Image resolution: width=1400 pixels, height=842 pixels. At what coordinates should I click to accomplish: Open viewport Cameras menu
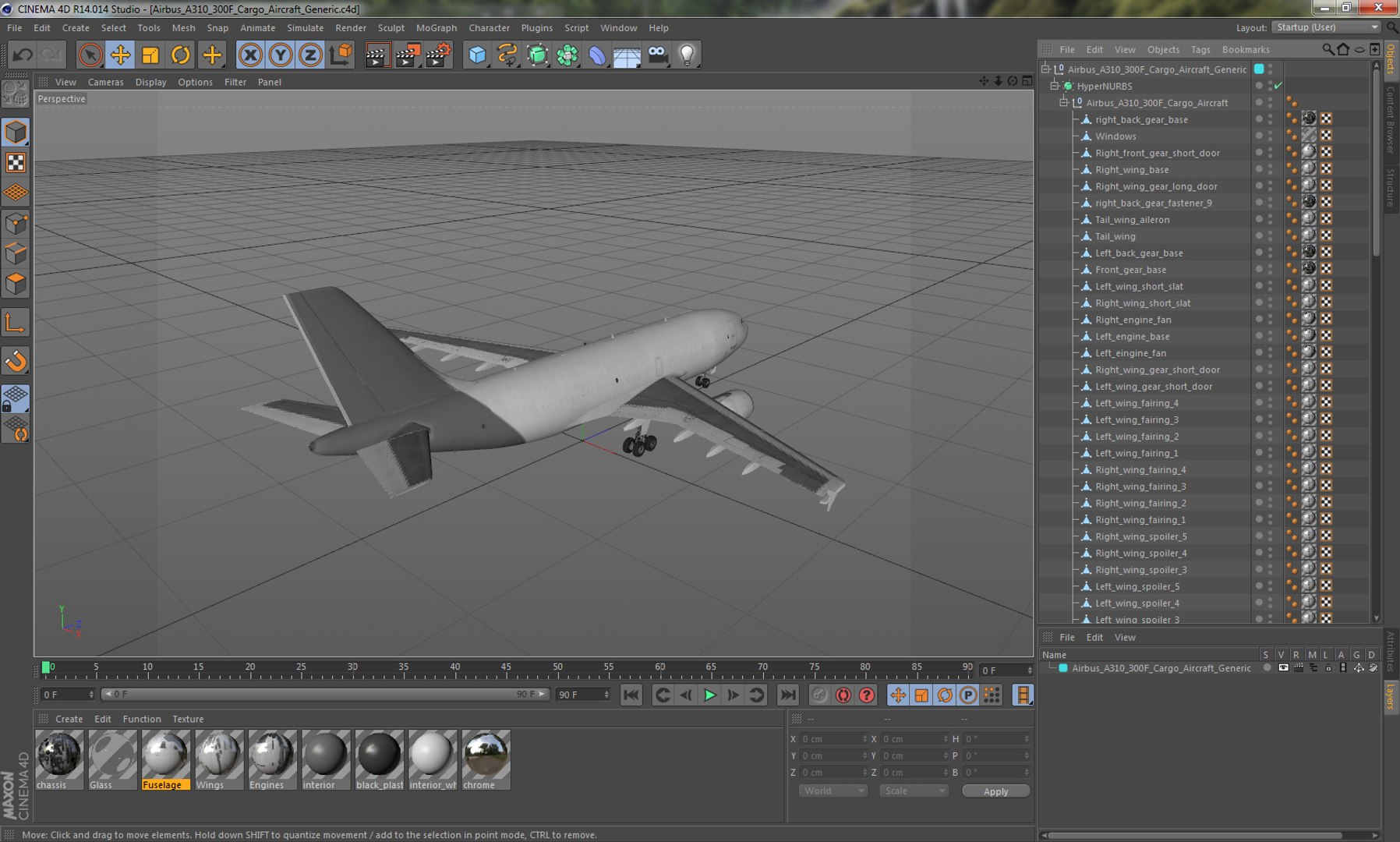coord(105,82)
